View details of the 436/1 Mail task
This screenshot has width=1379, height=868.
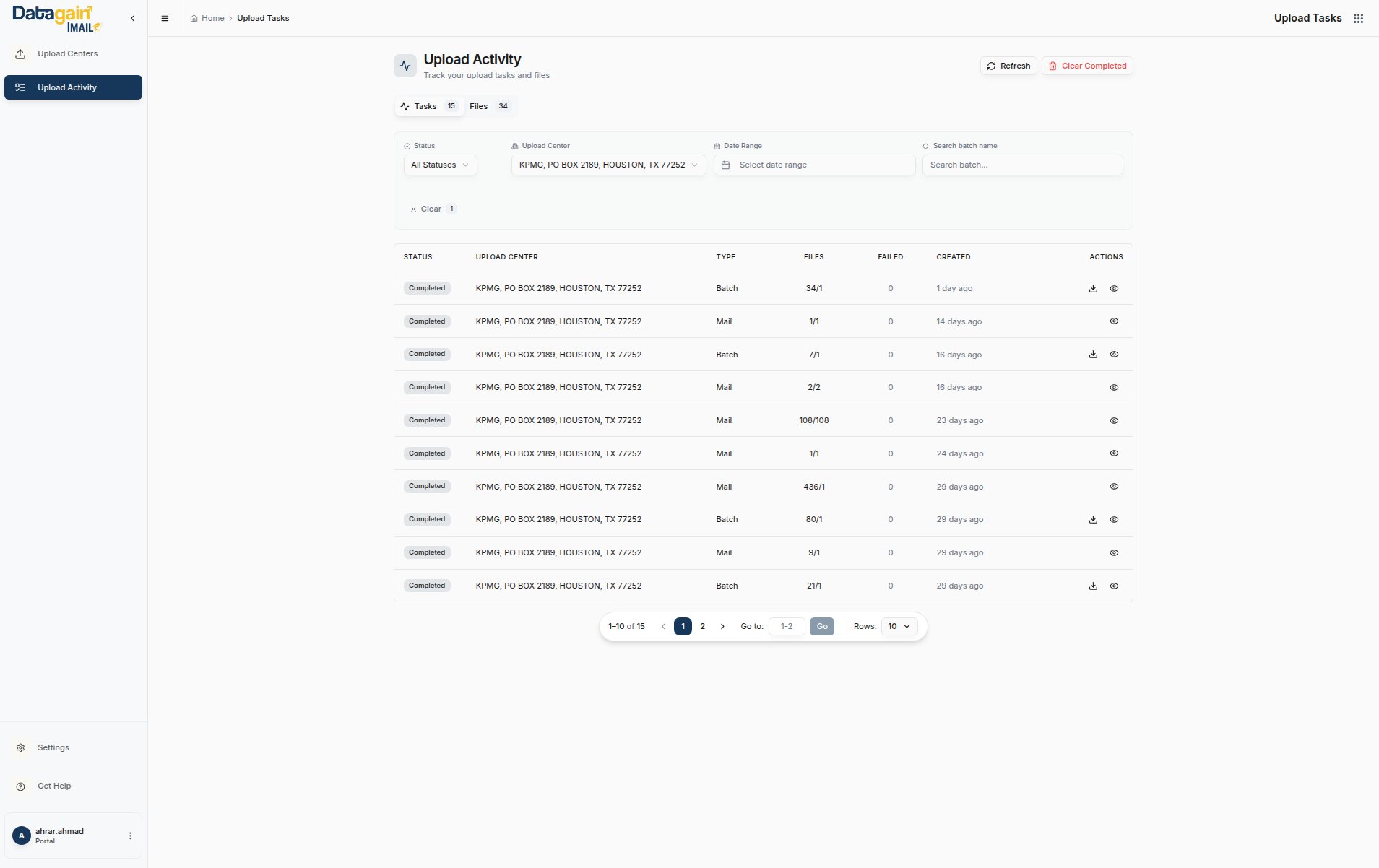(1114, 487)
